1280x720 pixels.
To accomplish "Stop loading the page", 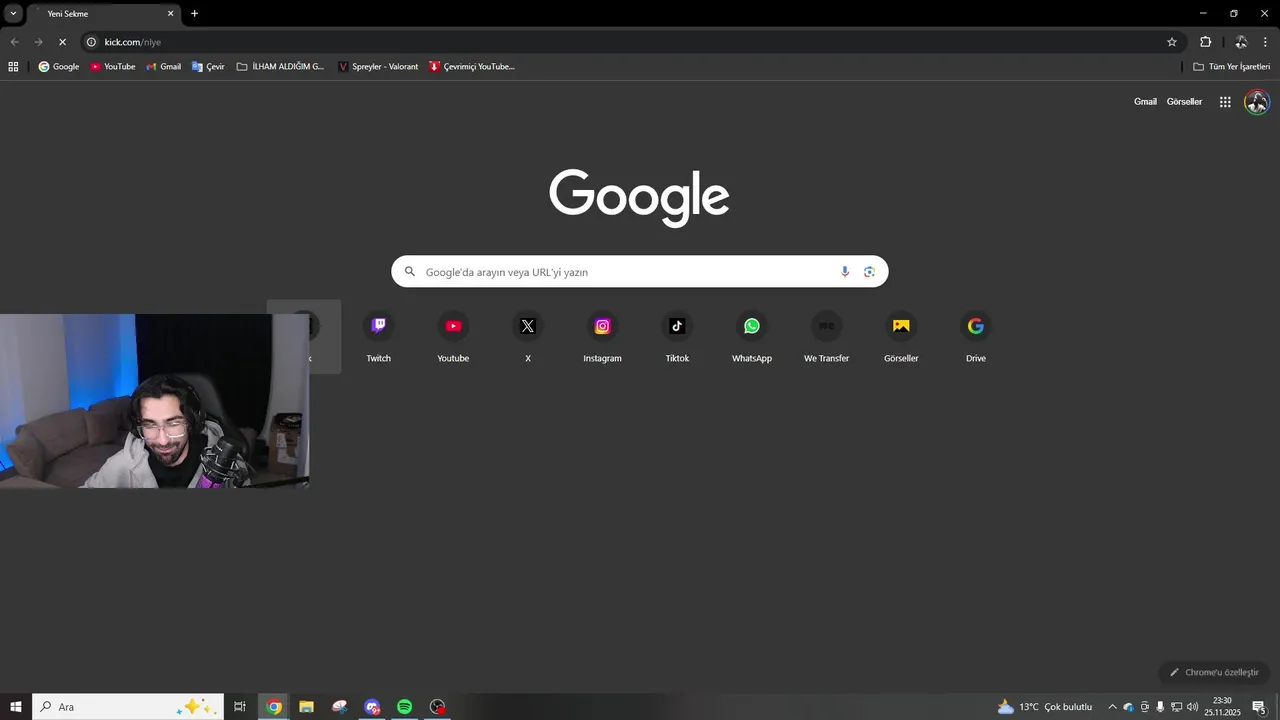I will 62,42.
